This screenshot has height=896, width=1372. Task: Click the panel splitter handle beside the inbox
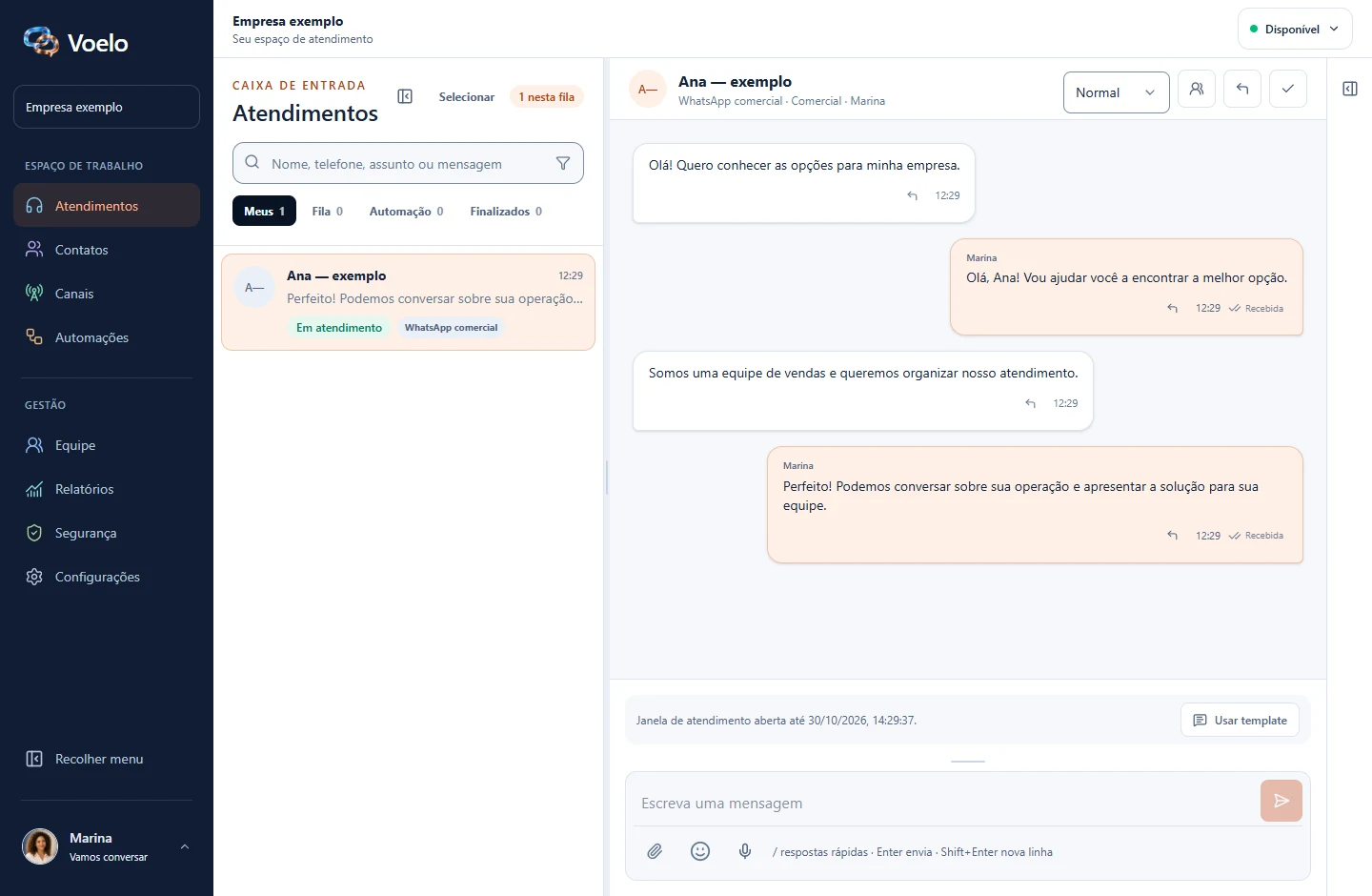[x=606, y=477]
